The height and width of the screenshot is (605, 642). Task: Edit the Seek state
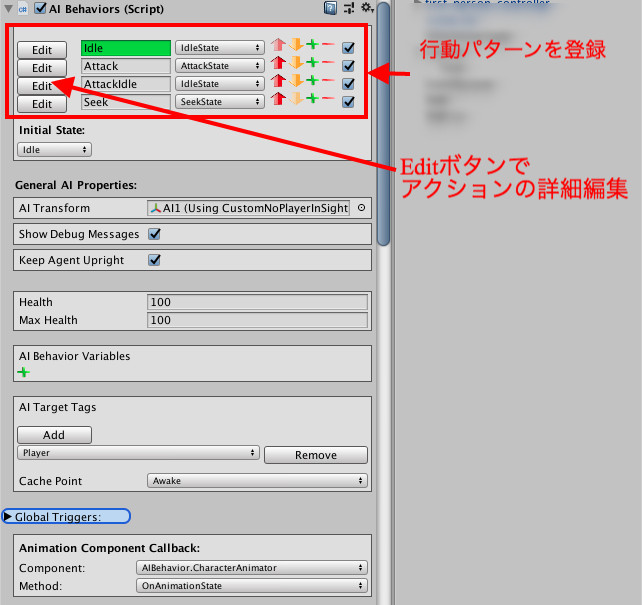tap(42, 104)
